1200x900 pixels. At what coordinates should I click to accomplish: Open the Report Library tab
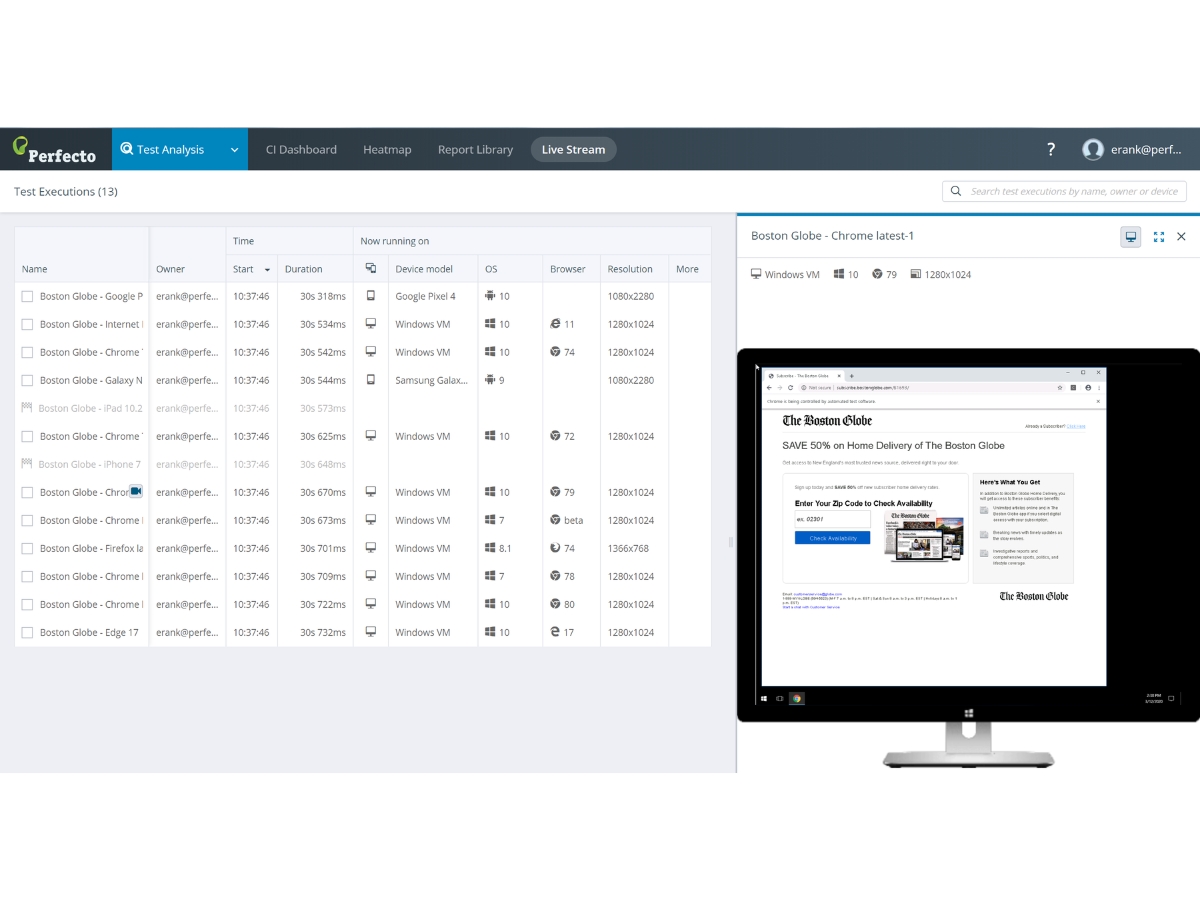coord(475,150)
